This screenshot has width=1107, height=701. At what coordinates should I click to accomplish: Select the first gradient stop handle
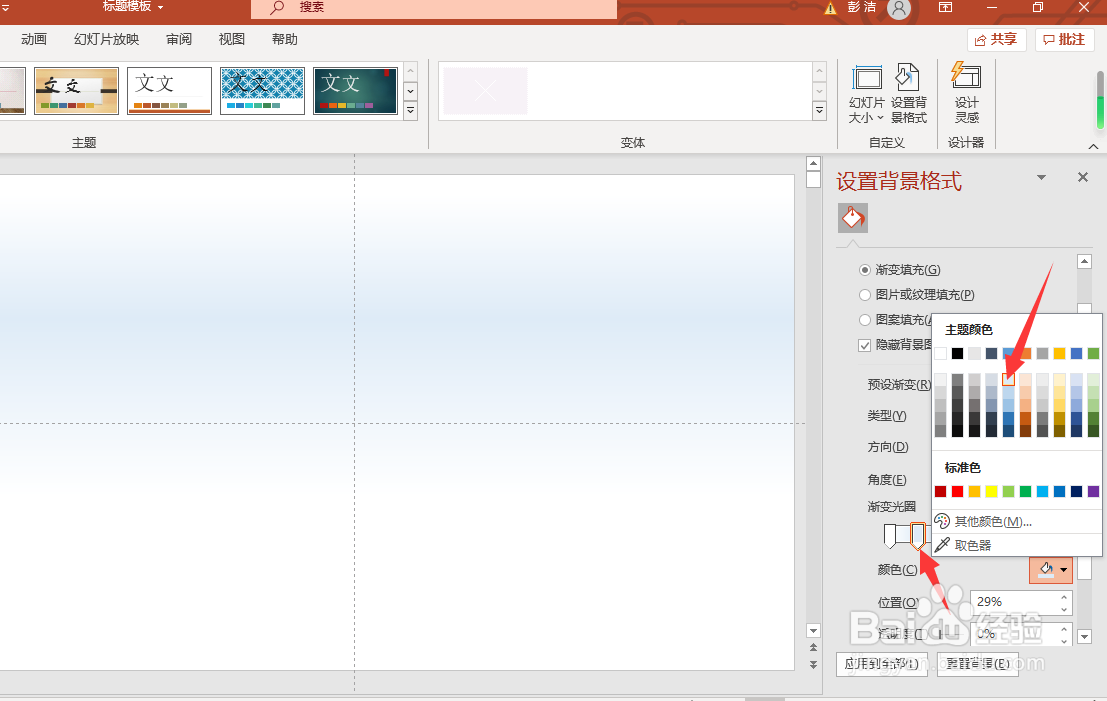[x=890, y=536]
